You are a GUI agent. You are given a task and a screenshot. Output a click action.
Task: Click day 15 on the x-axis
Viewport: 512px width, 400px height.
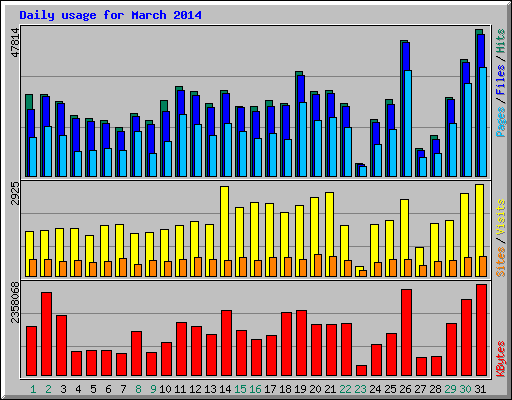[x=240, y=389]
